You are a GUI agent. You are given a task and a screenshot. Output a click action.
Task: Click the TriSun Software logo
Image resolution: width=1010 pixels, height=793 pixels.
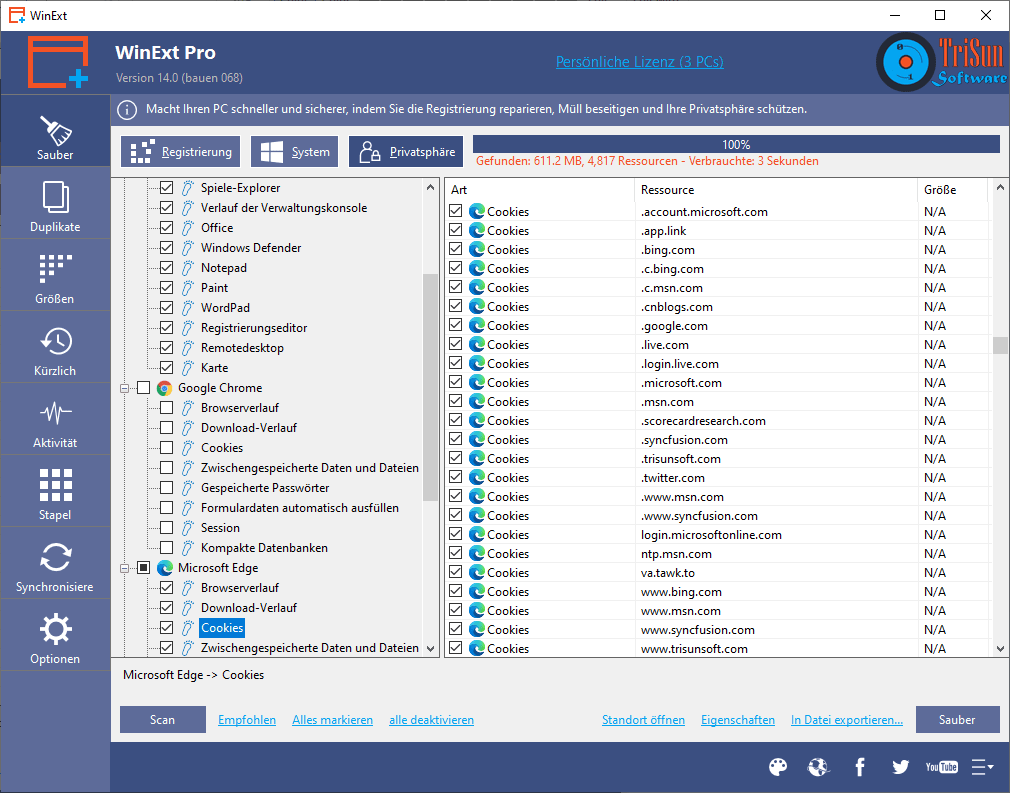point(941,62)
